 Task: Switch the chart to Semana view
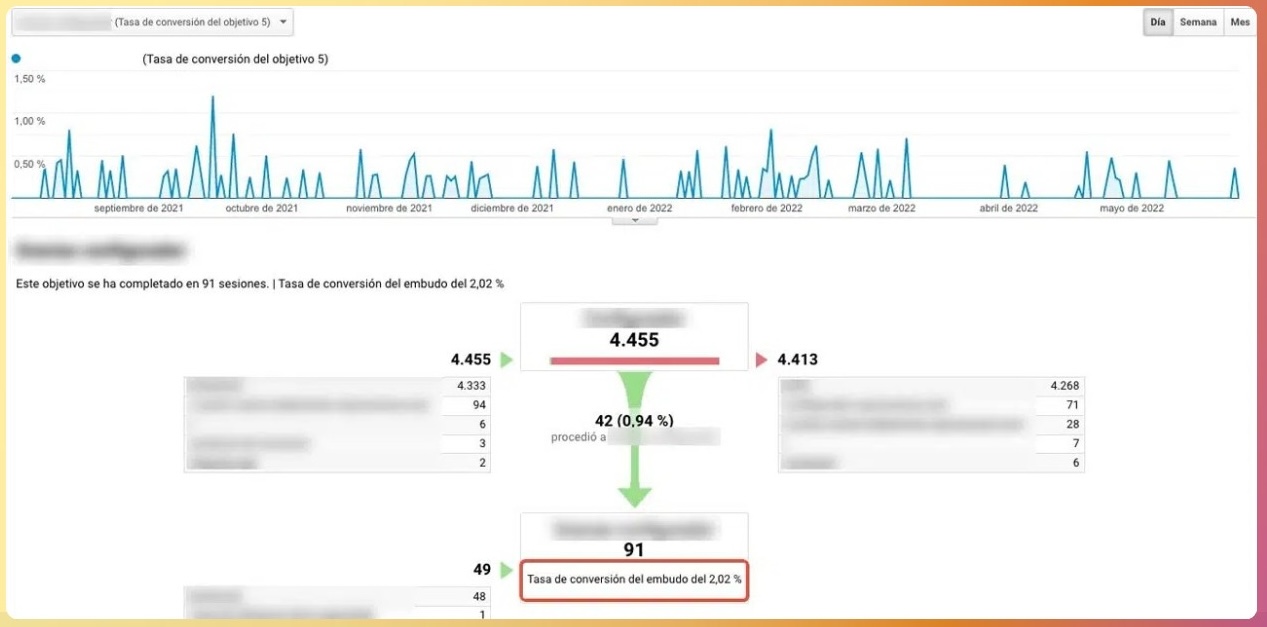pyautogui.click(x=1197, y=22)
